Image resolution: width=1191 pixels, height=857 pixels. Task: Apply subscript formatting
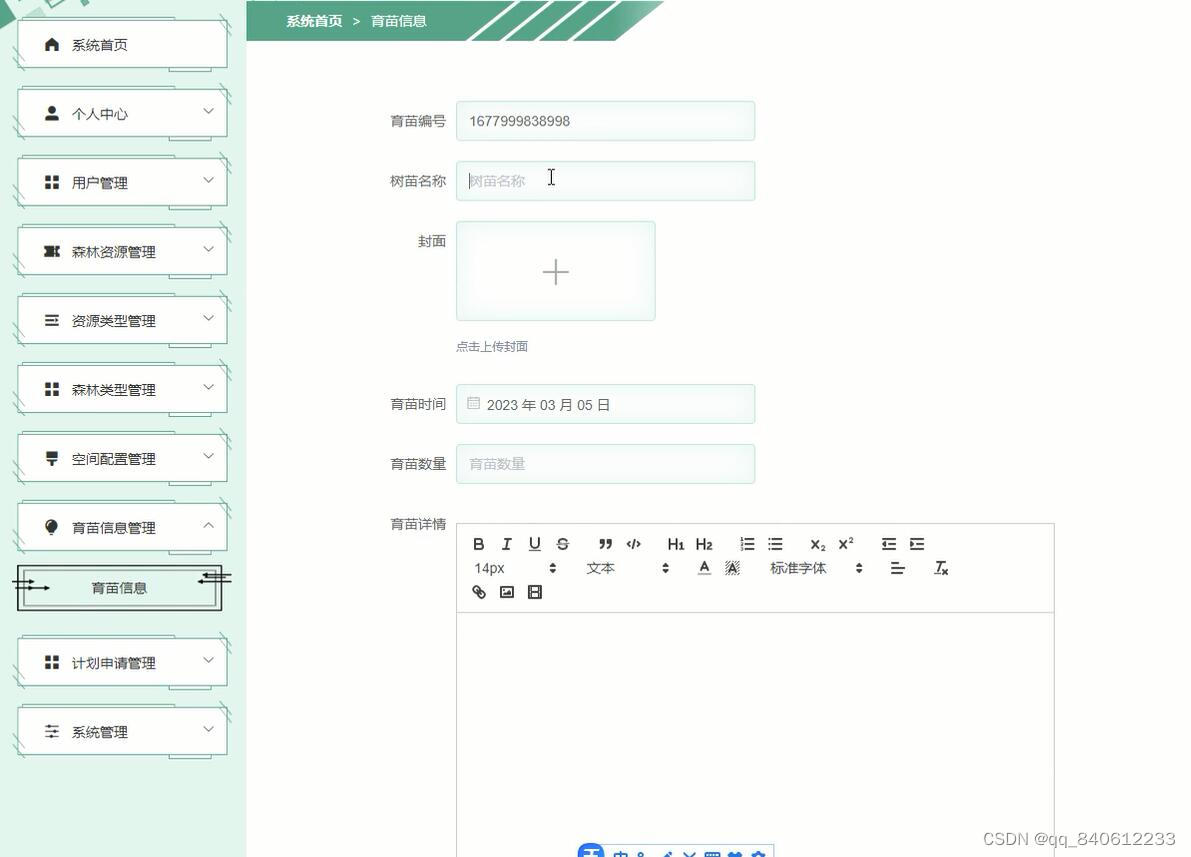[817, 544]
